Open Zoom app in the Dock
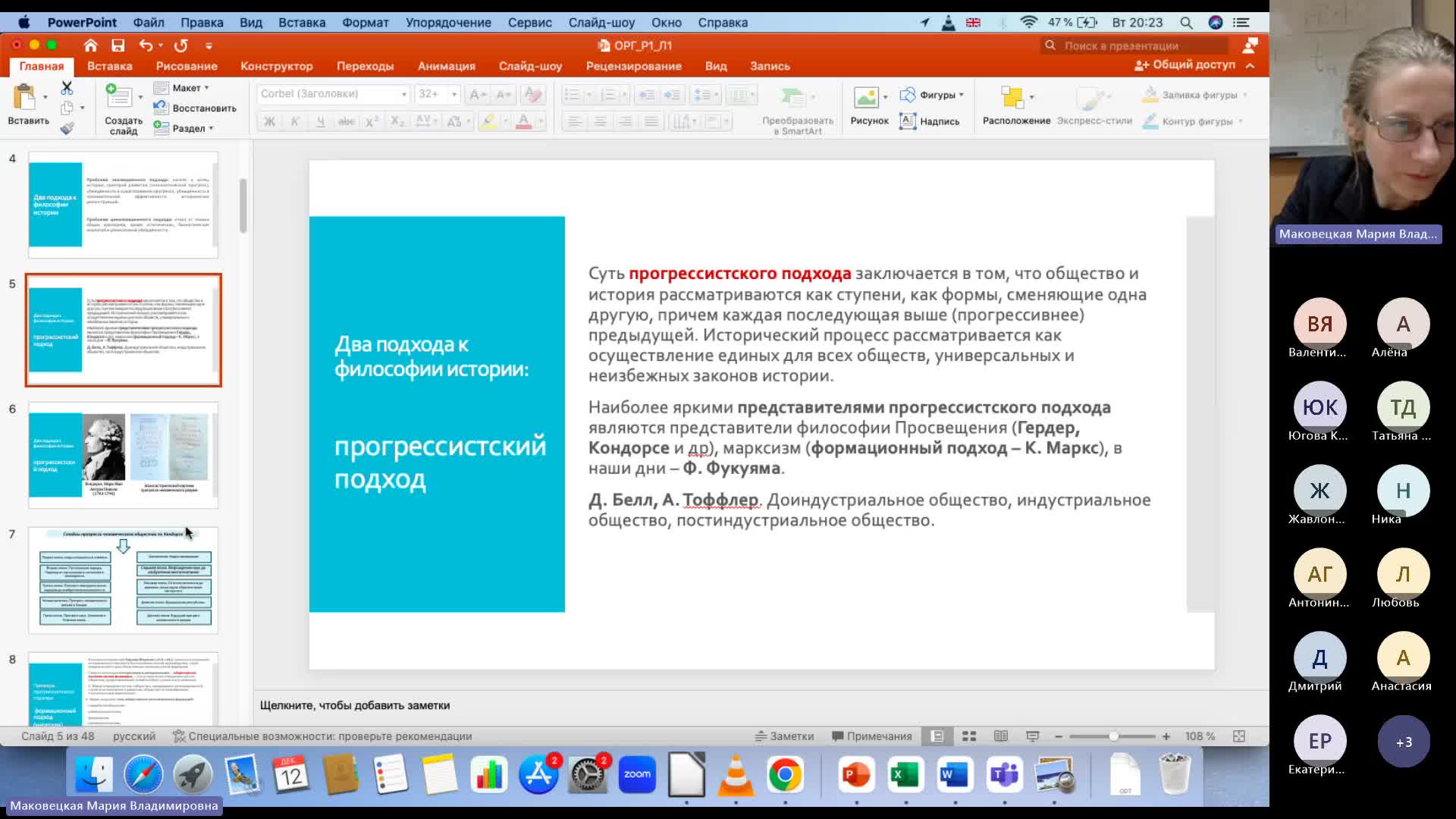This screenshot has height=819, width=1456. tap(637, 774)
